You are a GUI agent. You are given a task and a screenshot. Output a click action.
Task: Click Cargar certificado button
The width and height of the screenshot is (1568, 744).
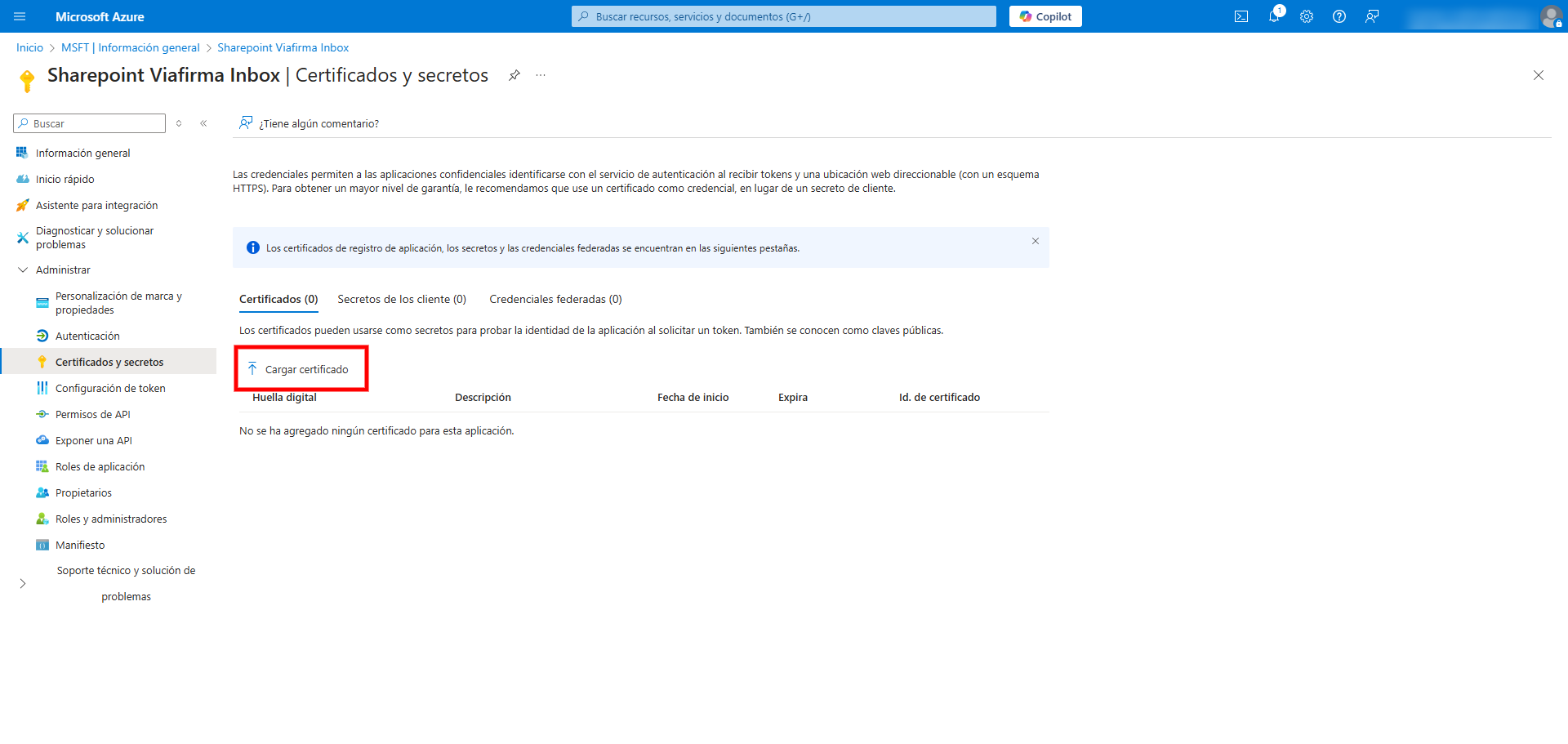299,369
